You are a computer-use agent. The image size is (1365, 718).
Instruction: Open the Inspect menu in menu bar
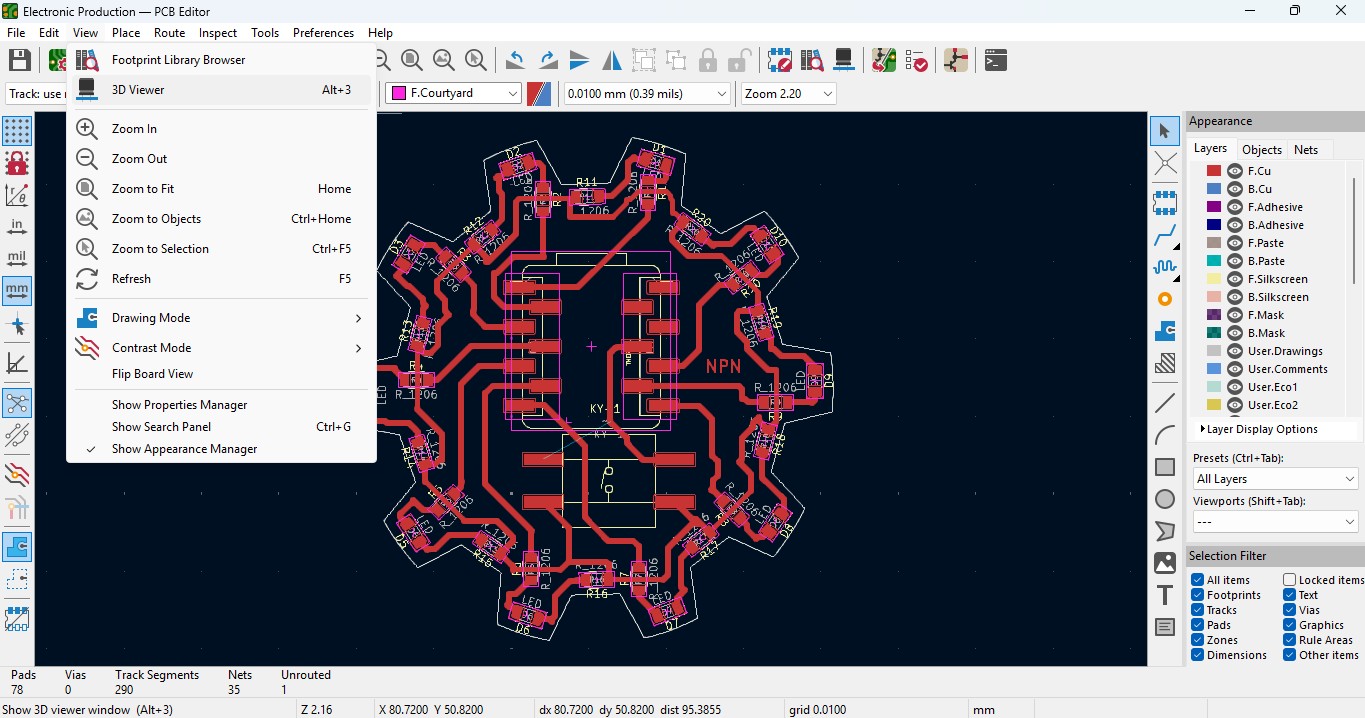pos(218,33)
